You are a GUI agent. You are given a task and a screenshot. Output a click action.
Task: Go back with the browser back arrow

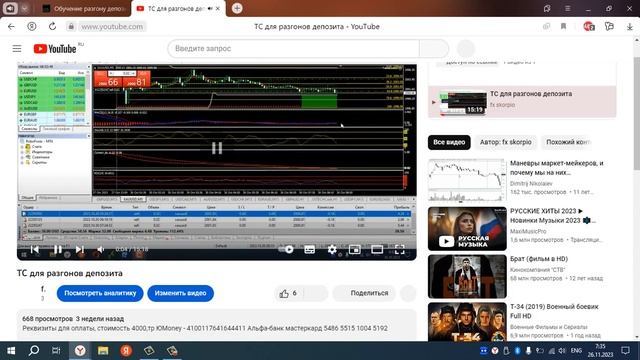coord(11,27)
